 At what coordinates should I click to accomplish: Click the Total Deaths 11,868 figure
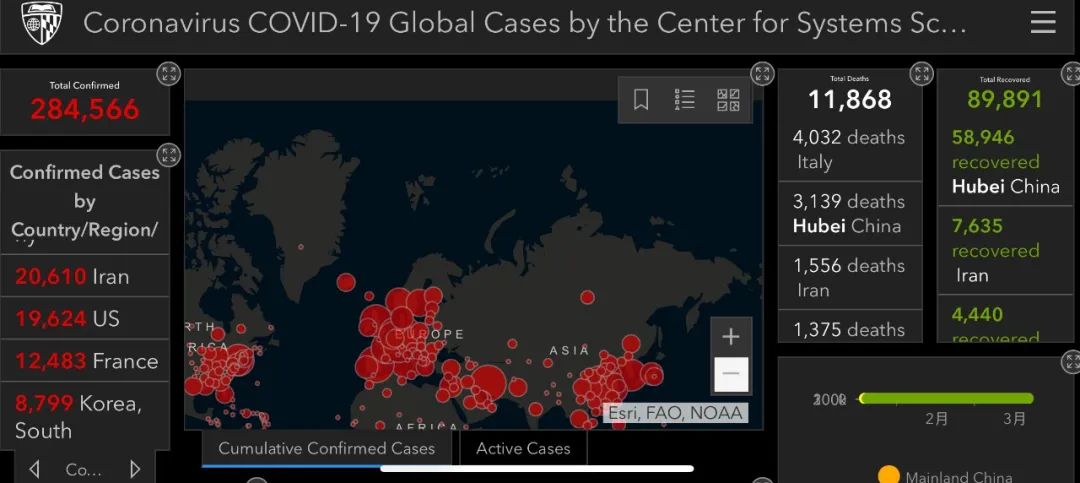click(x=850, y=100)
